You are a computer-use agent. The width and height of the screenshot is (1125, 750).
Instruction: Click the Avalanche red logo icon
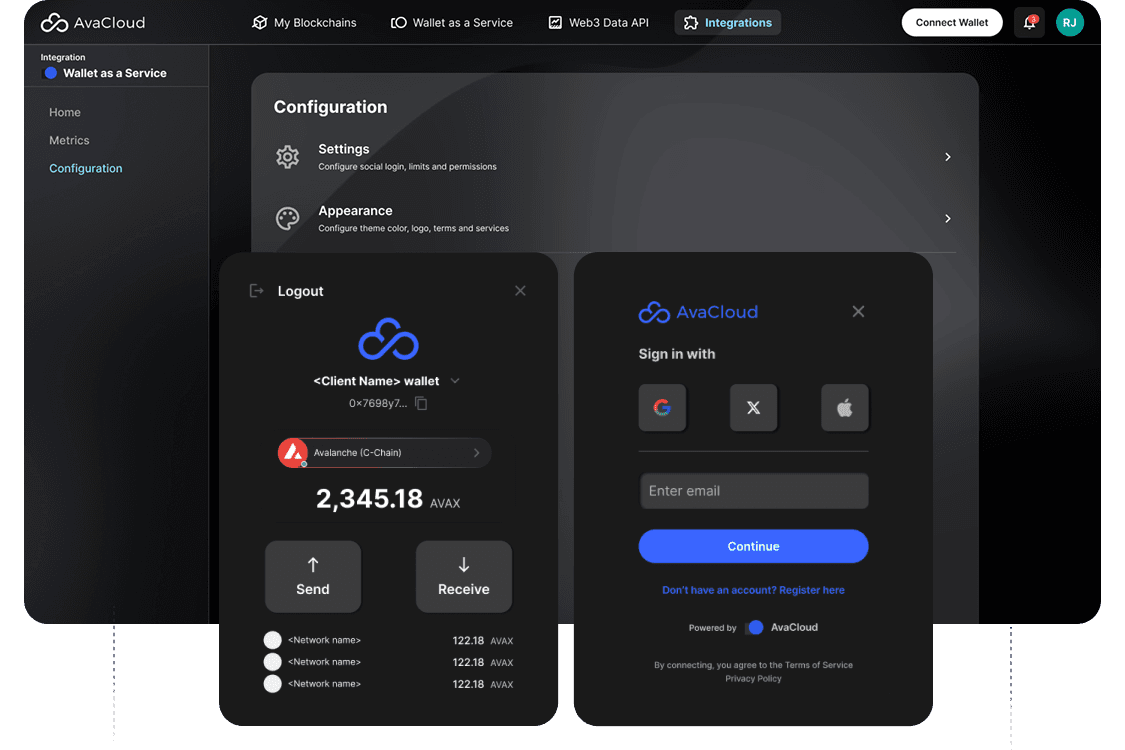click(x=293, y=453)
